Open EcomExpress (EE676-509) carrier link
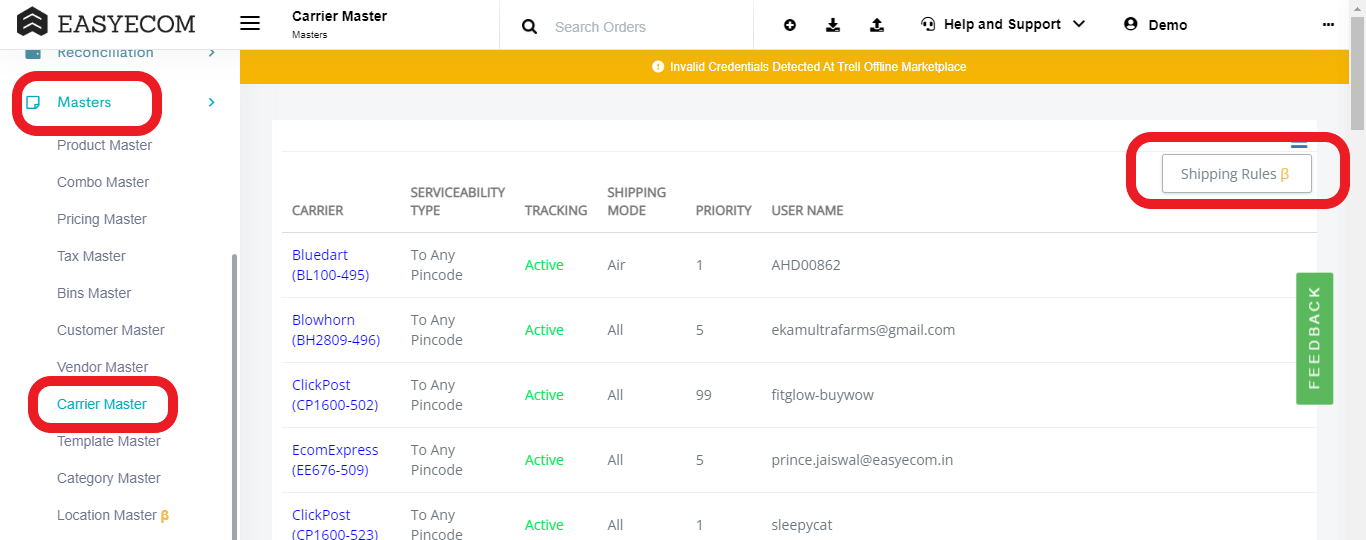The image size is (1366, 540). pos(335,460)
